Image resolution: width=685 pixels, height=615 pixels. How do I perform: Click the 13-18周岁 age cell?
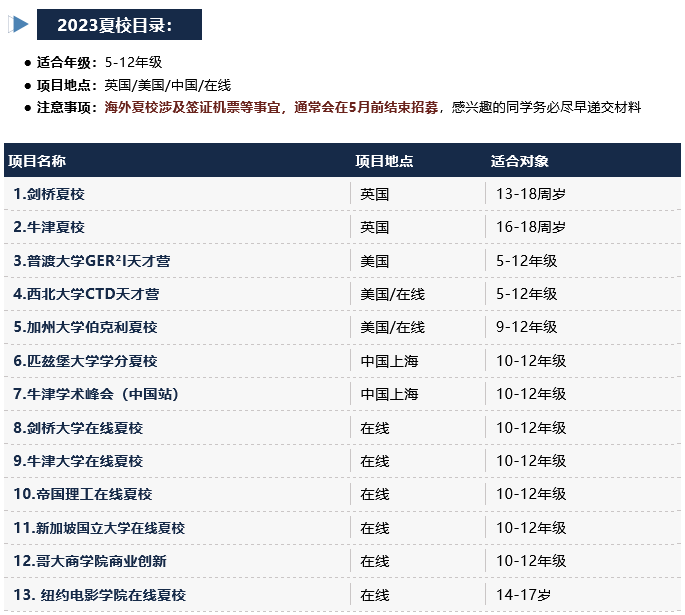(x=531, y=194)
